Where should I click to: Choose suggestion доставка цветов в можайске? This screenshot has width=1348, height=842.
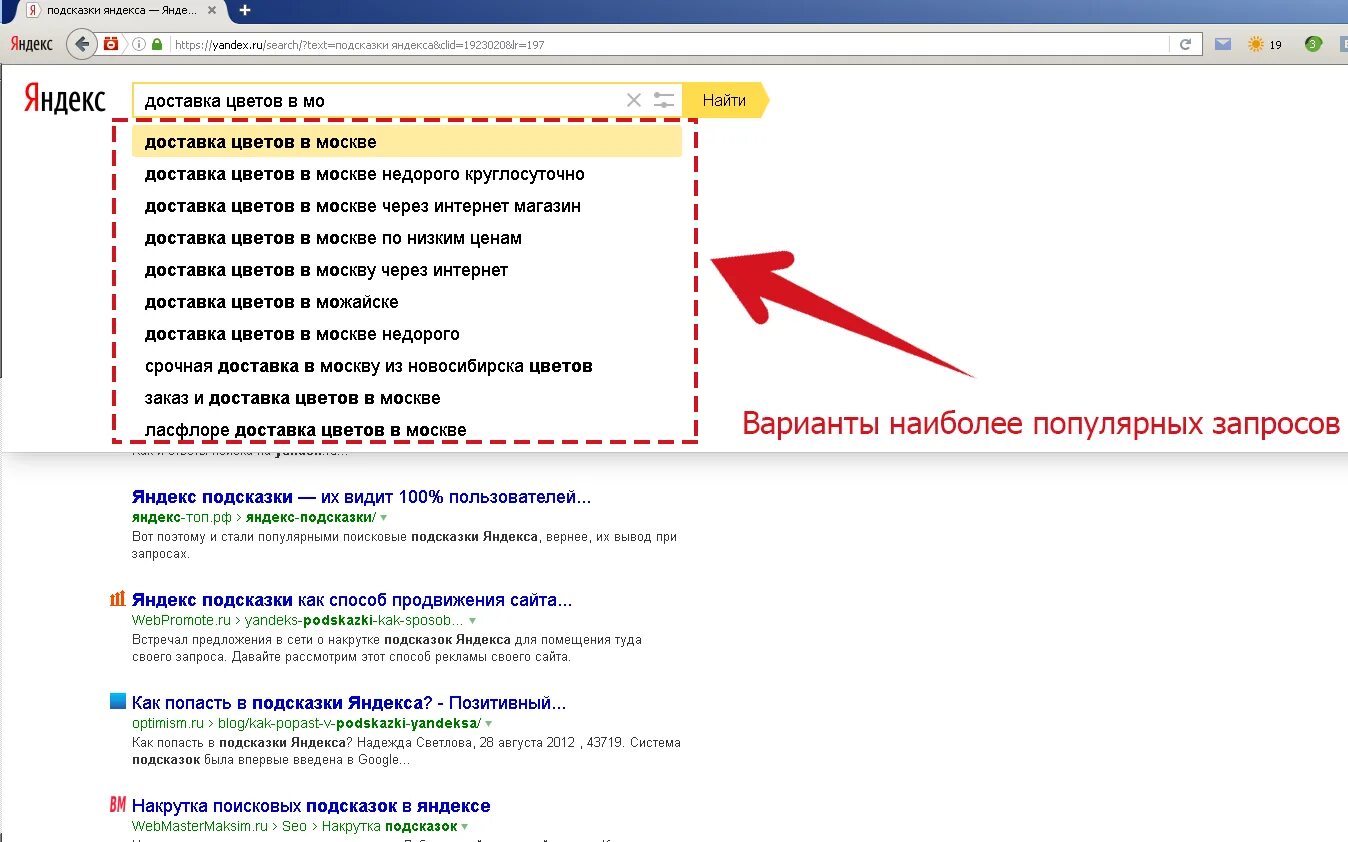coord(407,302)
